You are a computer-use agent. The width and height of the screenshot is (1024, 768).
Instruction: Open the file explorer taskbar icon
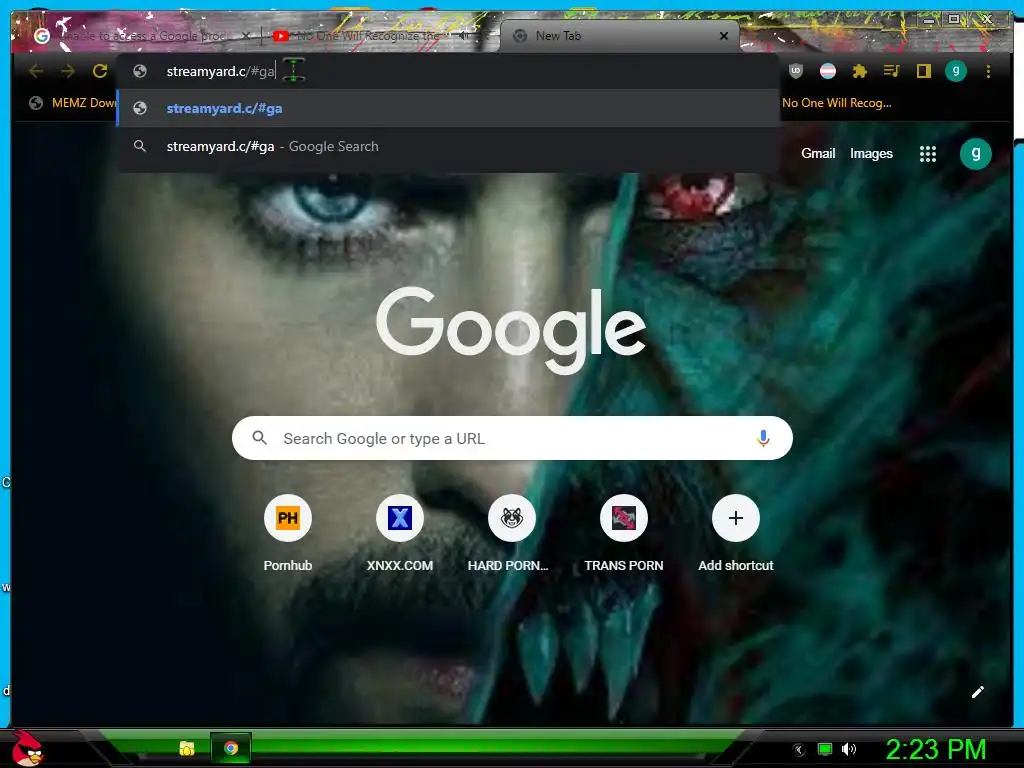point(187,748)
